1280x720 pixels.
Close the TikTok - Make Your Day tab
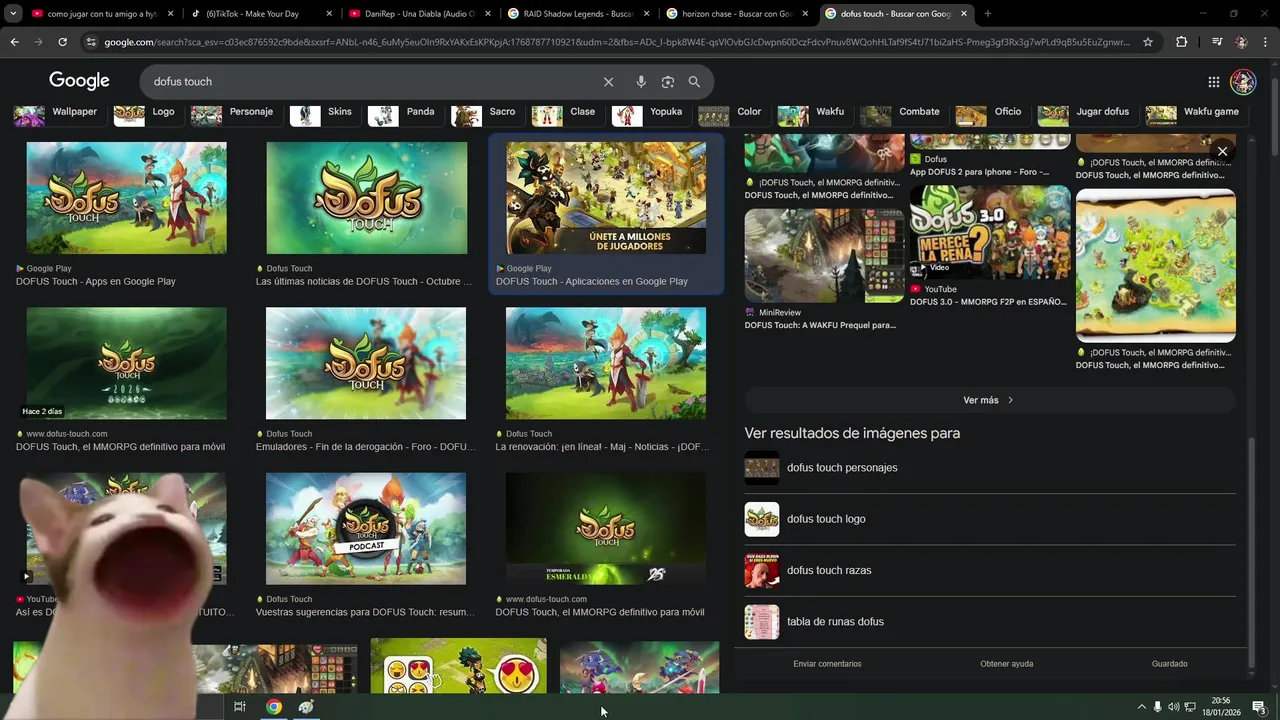click(x=329, y=14)
